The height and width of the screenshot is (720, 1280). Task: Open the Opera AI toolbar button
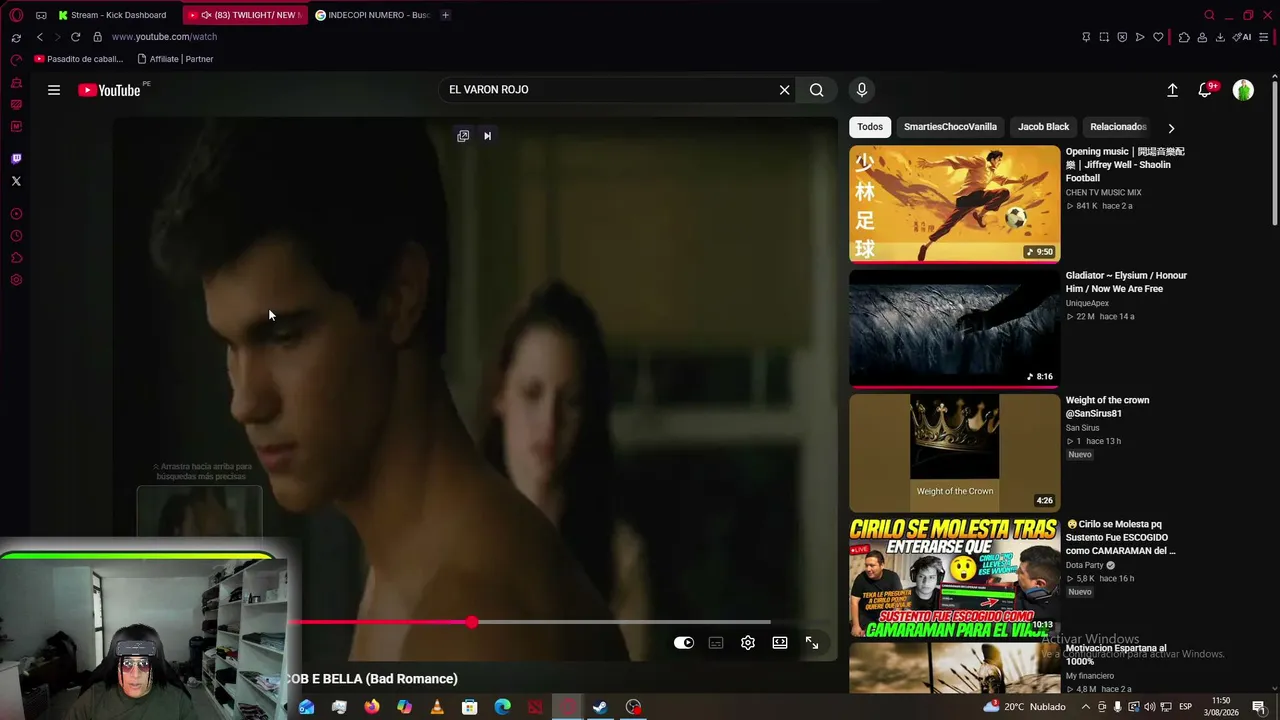pos(1242,37)
